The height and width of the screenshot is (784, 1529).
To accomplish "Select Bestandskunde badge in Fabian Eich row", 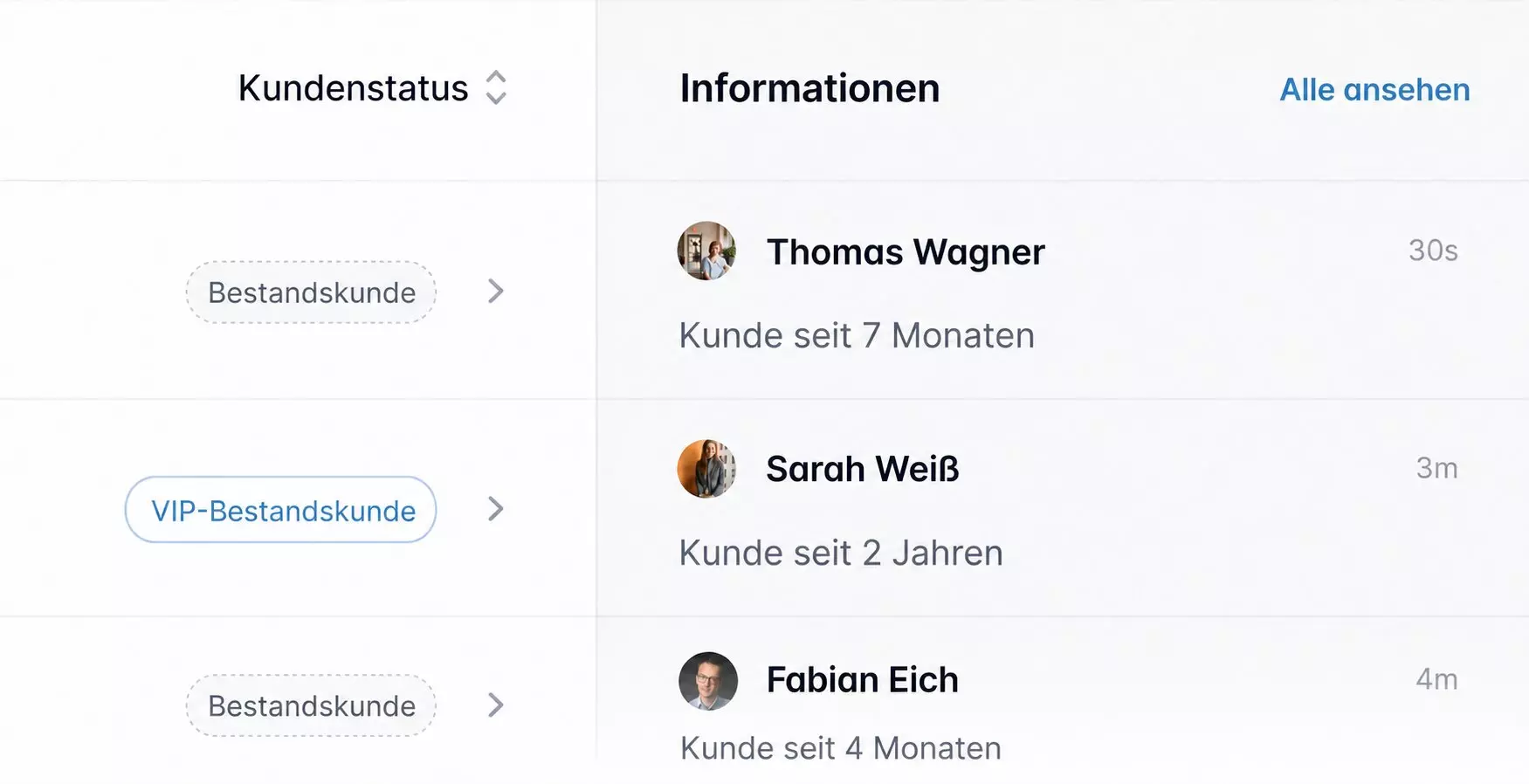I will point(311,705).
